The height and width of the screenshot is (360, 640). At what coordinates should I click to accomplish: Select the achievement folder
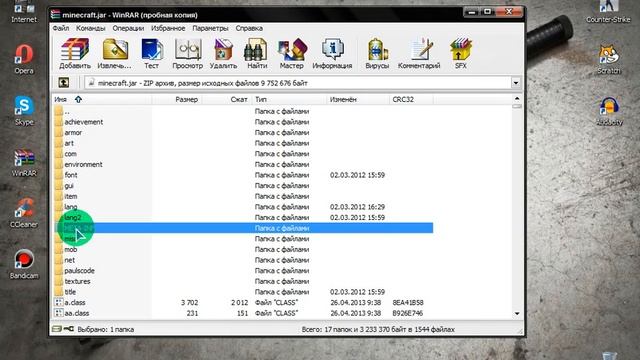(x=83, y=122)
